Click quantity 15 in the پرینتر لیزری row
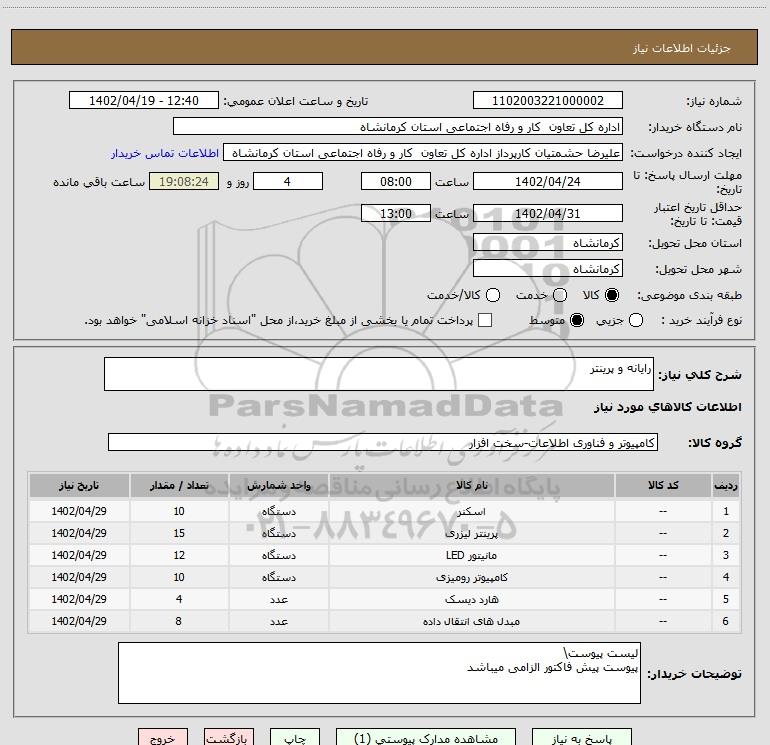770x745 pixels. tap(179, 533)
